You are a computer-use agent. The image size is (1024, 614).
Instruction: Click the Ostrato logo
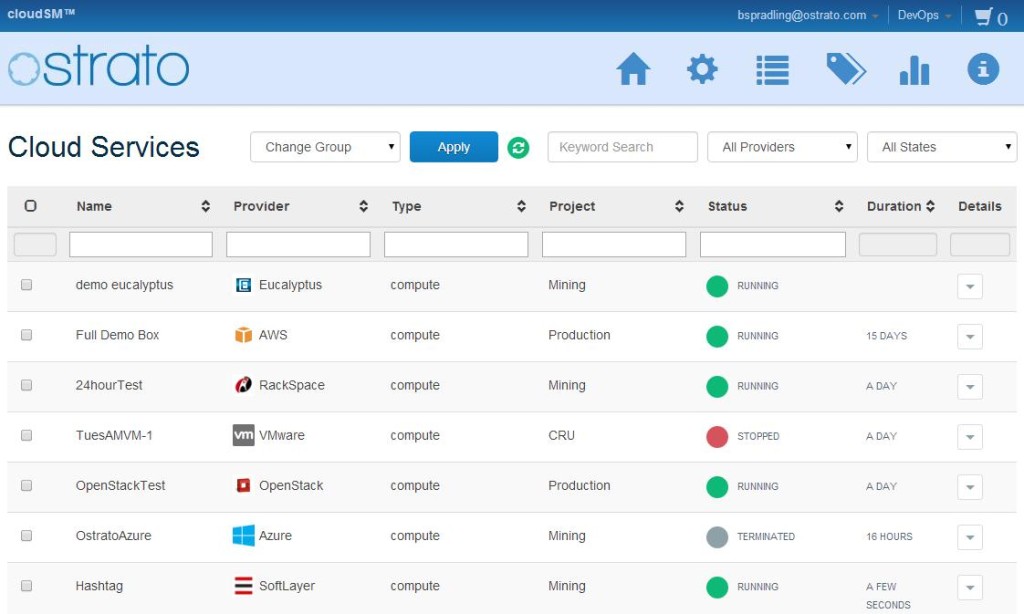tap(99, 66)
